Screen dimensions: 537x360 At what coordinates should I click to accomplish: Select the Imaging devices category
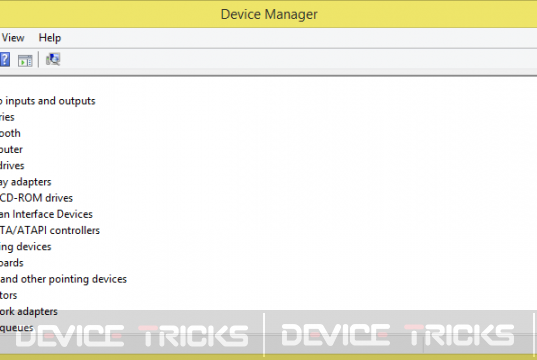coord(26,247)
